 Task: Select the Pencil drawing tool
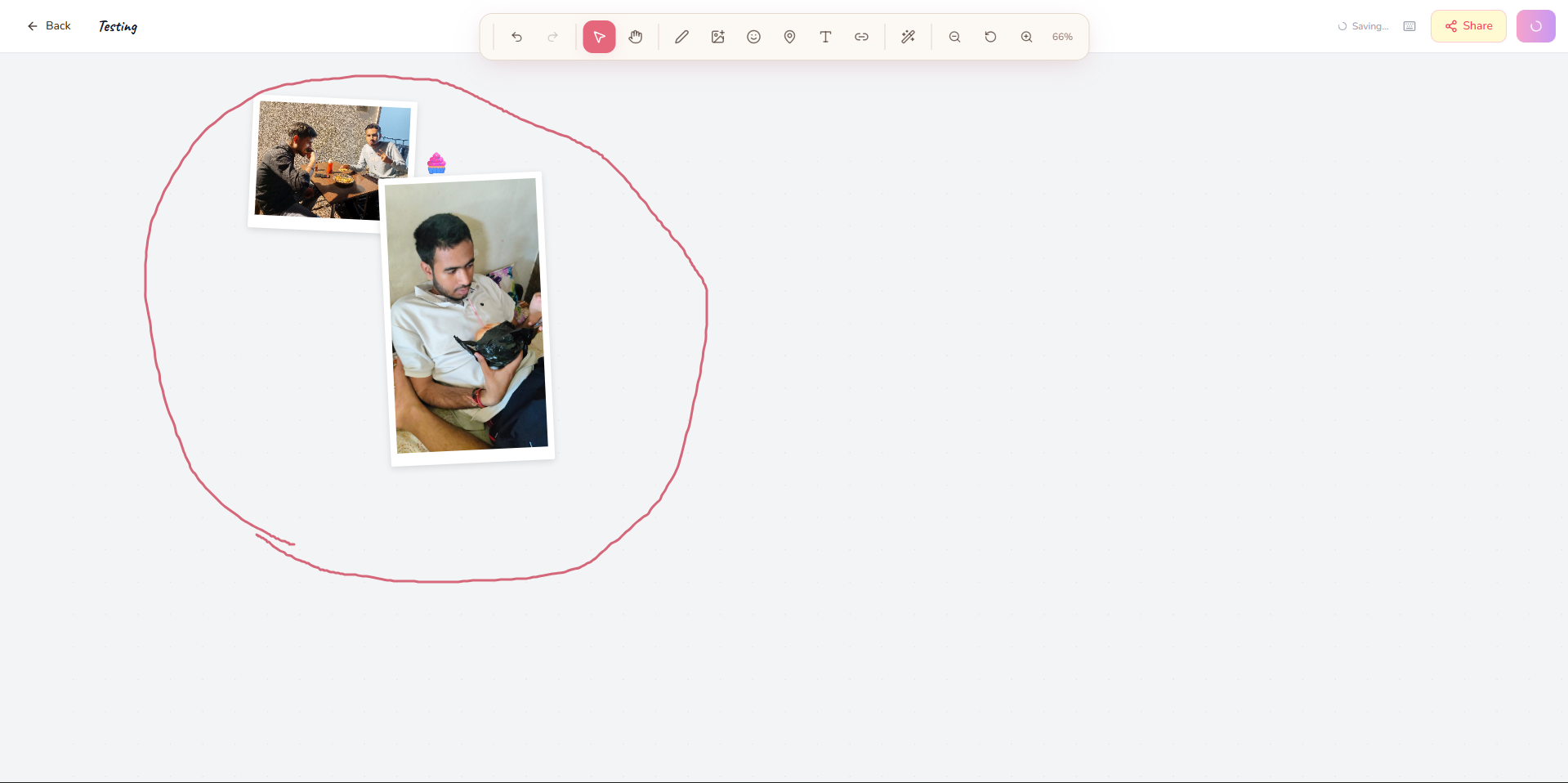coord(681,37)
